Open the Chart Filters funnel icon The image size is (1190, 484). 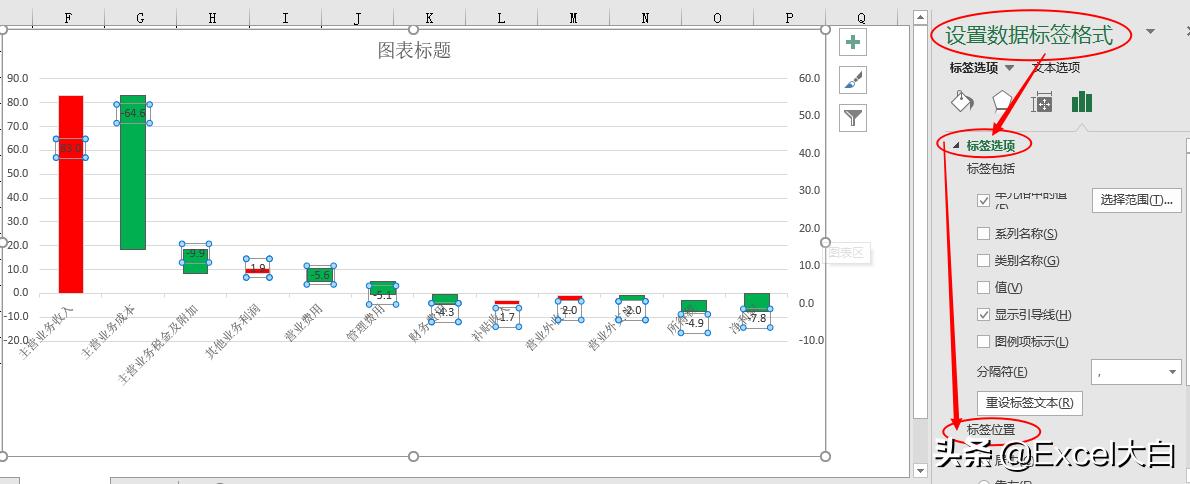click(x=853, y=118)
